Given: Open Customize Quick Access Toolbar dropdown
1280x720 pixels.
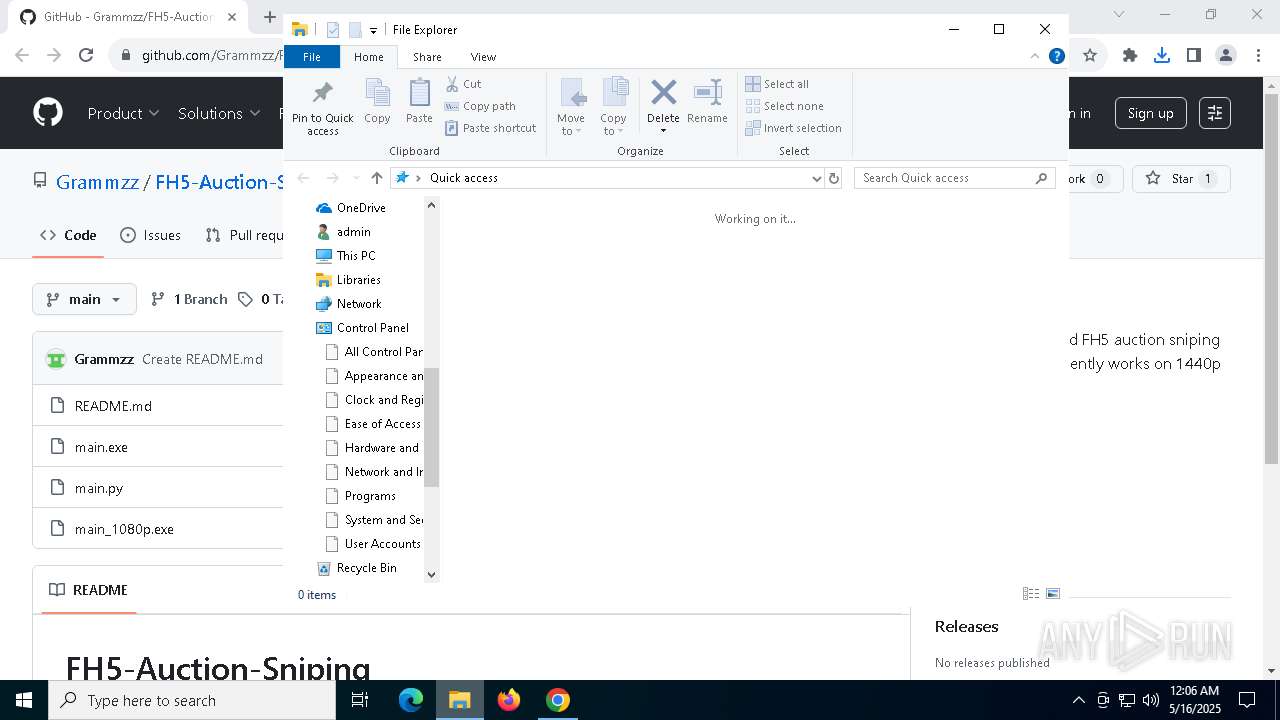Looking at the screenshot, I should point(373,31).
